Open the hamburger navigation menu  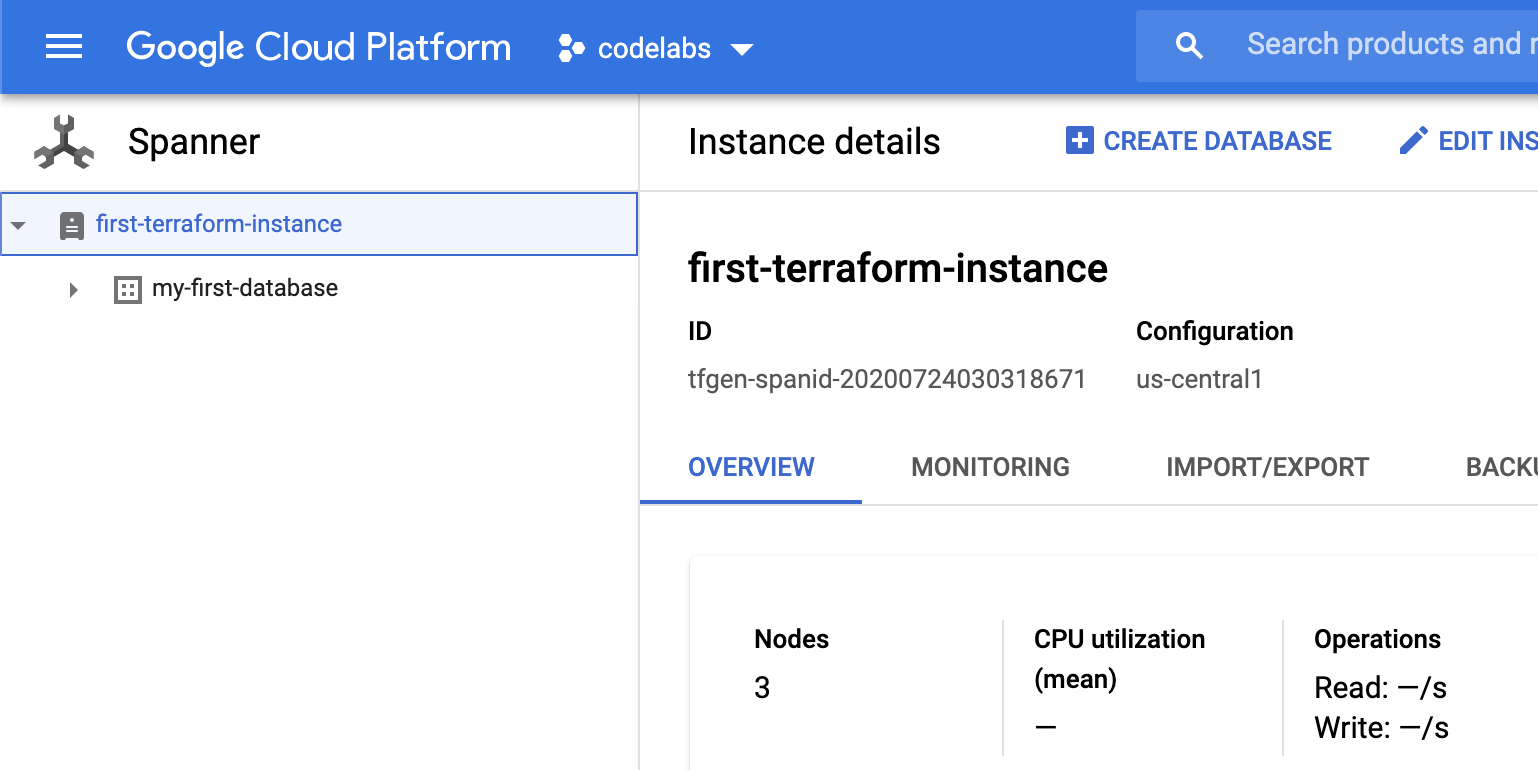64,46
